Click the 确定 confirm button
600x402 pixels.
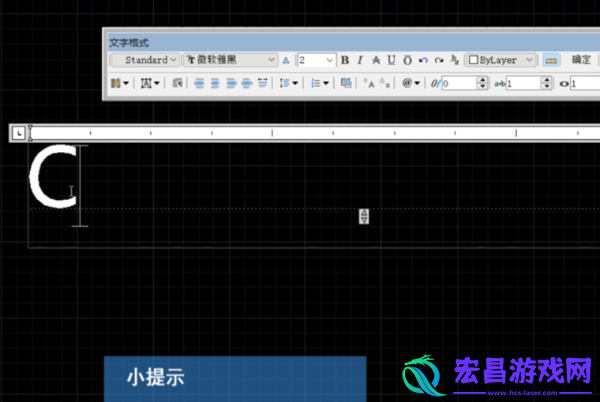click(x=581, y=60)
